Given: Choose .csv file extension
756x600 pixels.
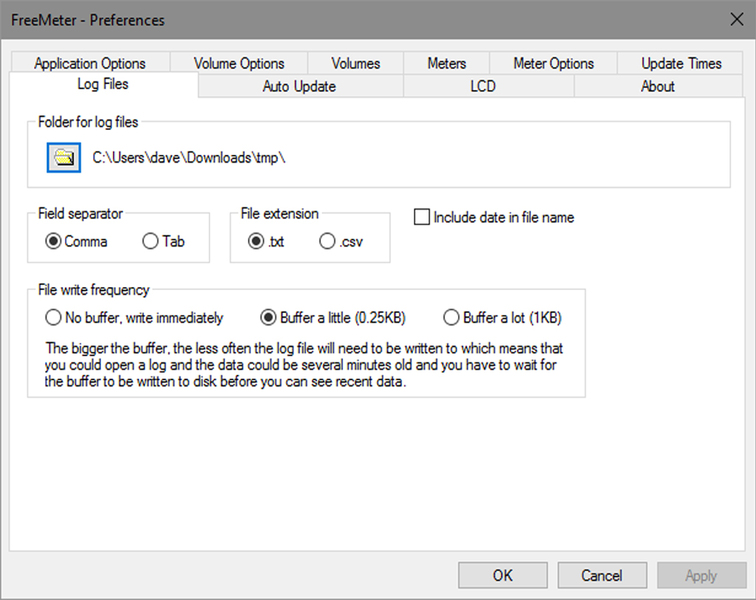Looking at the screenshot, I should click(x=341, y=241).
